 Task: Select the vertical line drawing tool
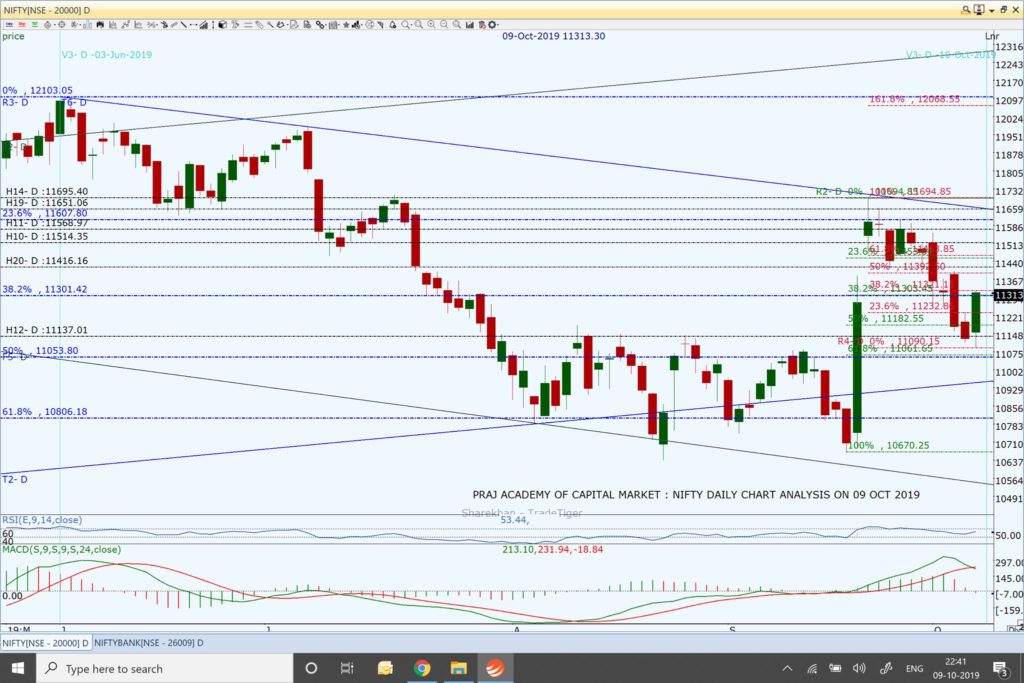214,25
